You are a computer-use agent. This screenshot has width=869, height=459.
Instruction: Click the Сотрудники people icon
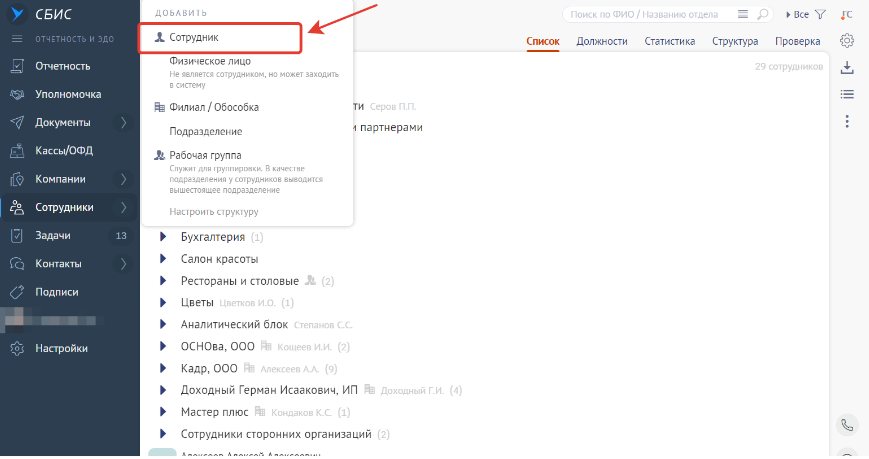click(17, 207)
